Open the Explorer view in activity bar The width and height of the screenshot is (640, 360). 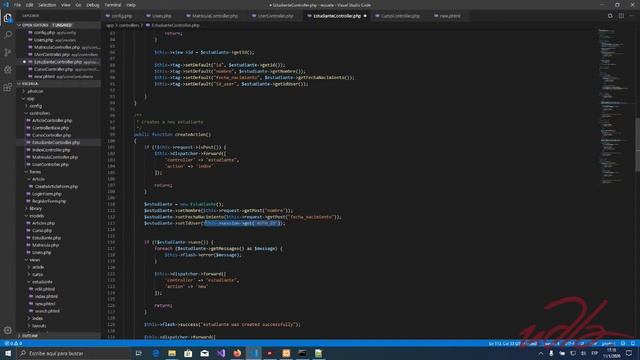point(8,18)
